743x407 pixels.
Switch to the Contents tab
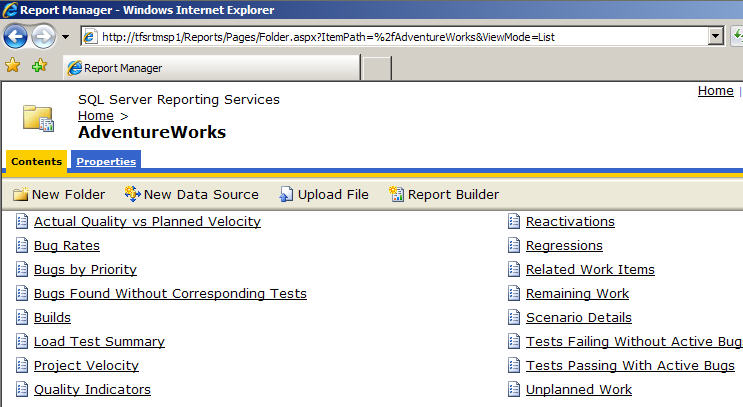(x=36, y=161)
